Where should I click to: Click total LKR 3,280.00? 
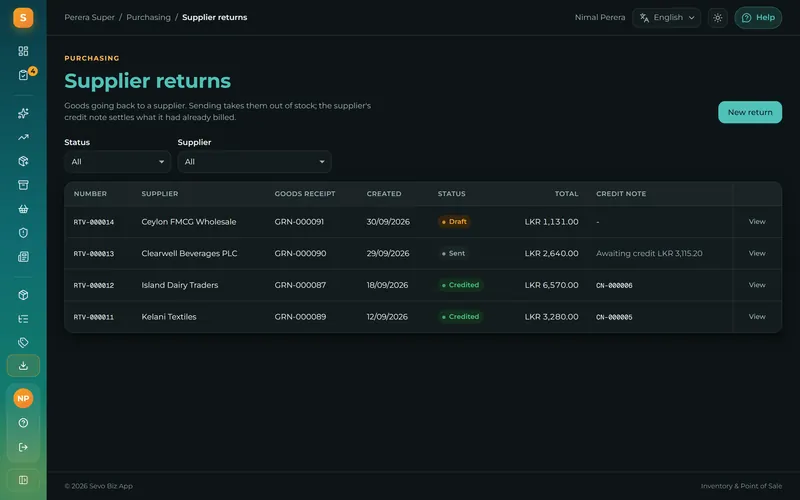click(552, 316)
